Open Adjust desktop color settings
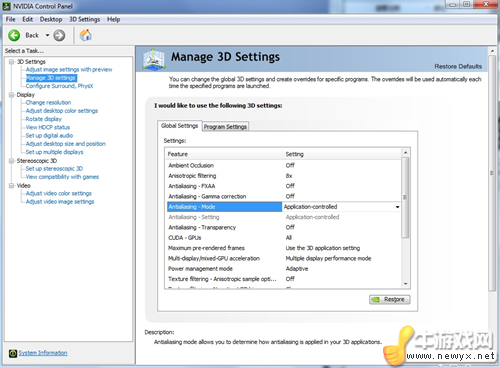 (62, 111)
